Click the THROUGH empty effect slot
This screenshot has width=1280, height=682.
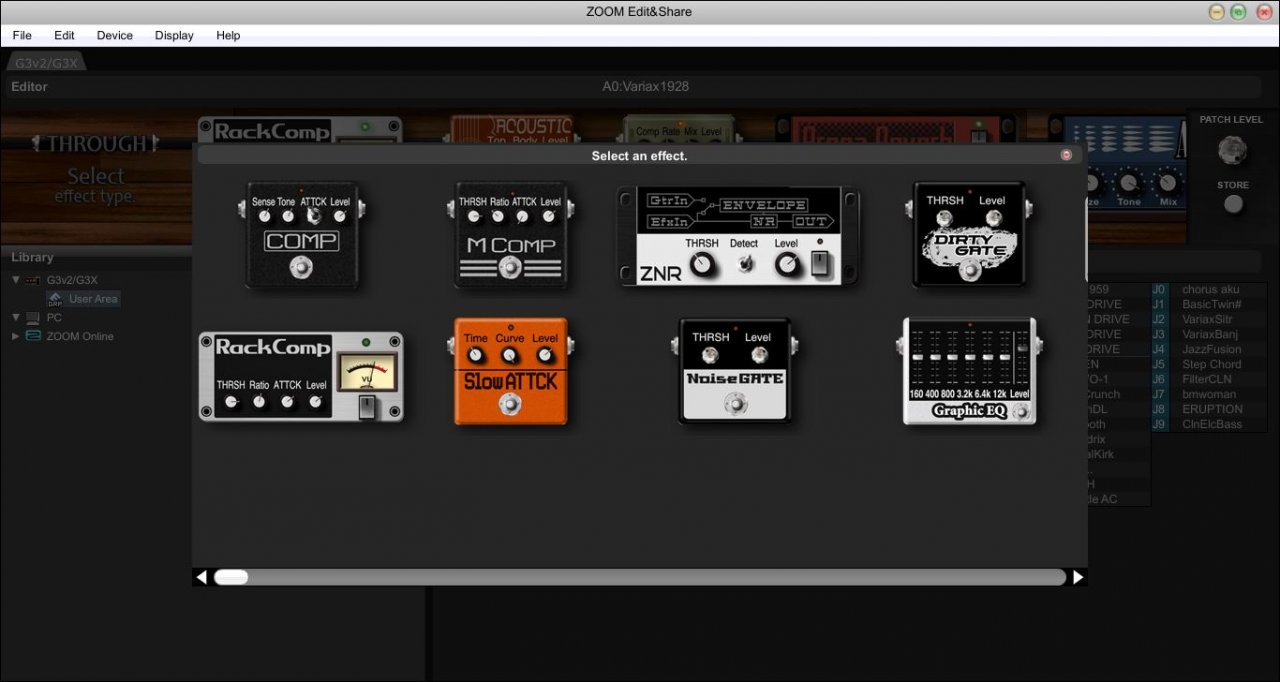tap(95, 168)
